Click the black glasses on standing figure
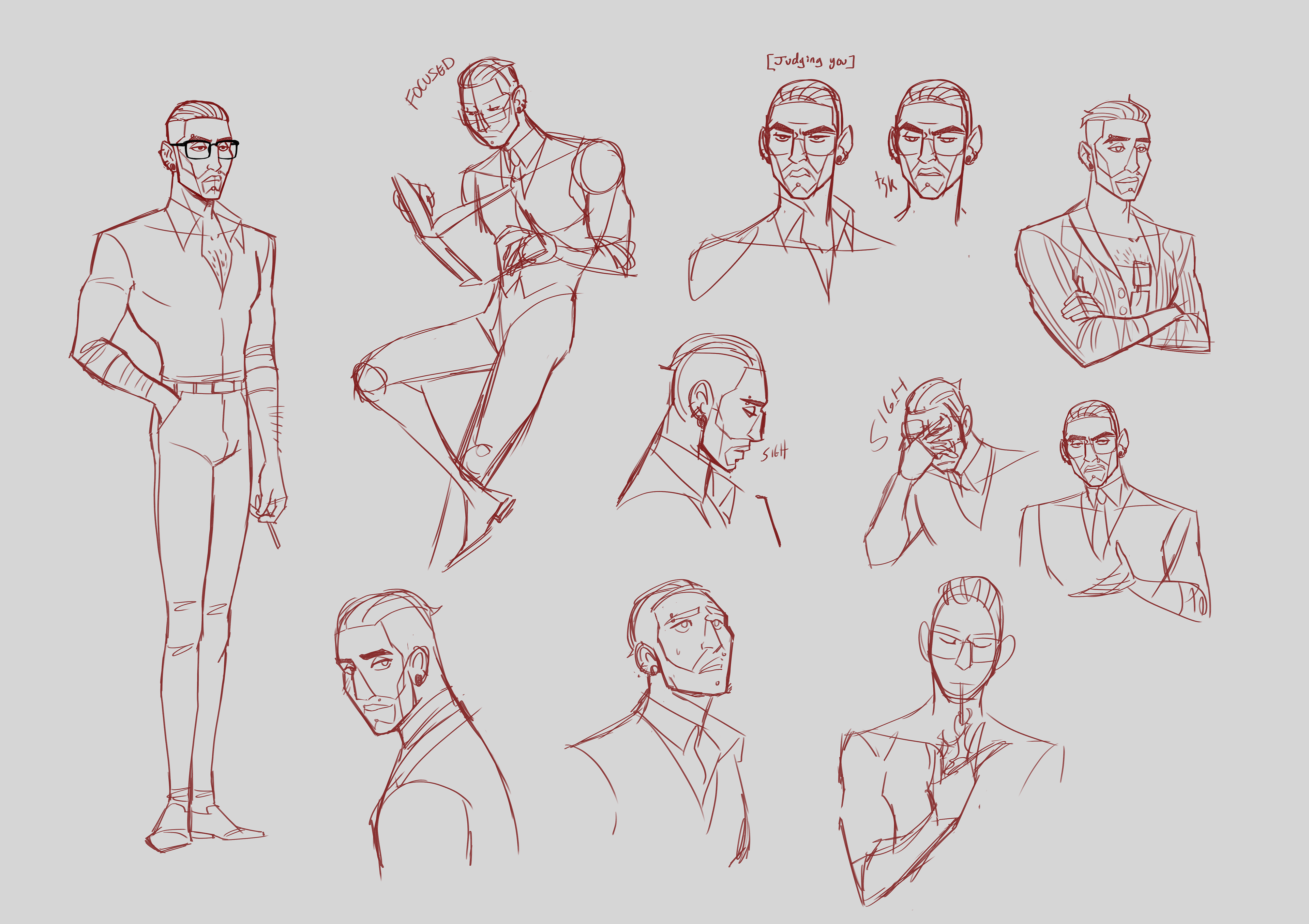Screen dimensions: 1309x924 click(206, 149)
